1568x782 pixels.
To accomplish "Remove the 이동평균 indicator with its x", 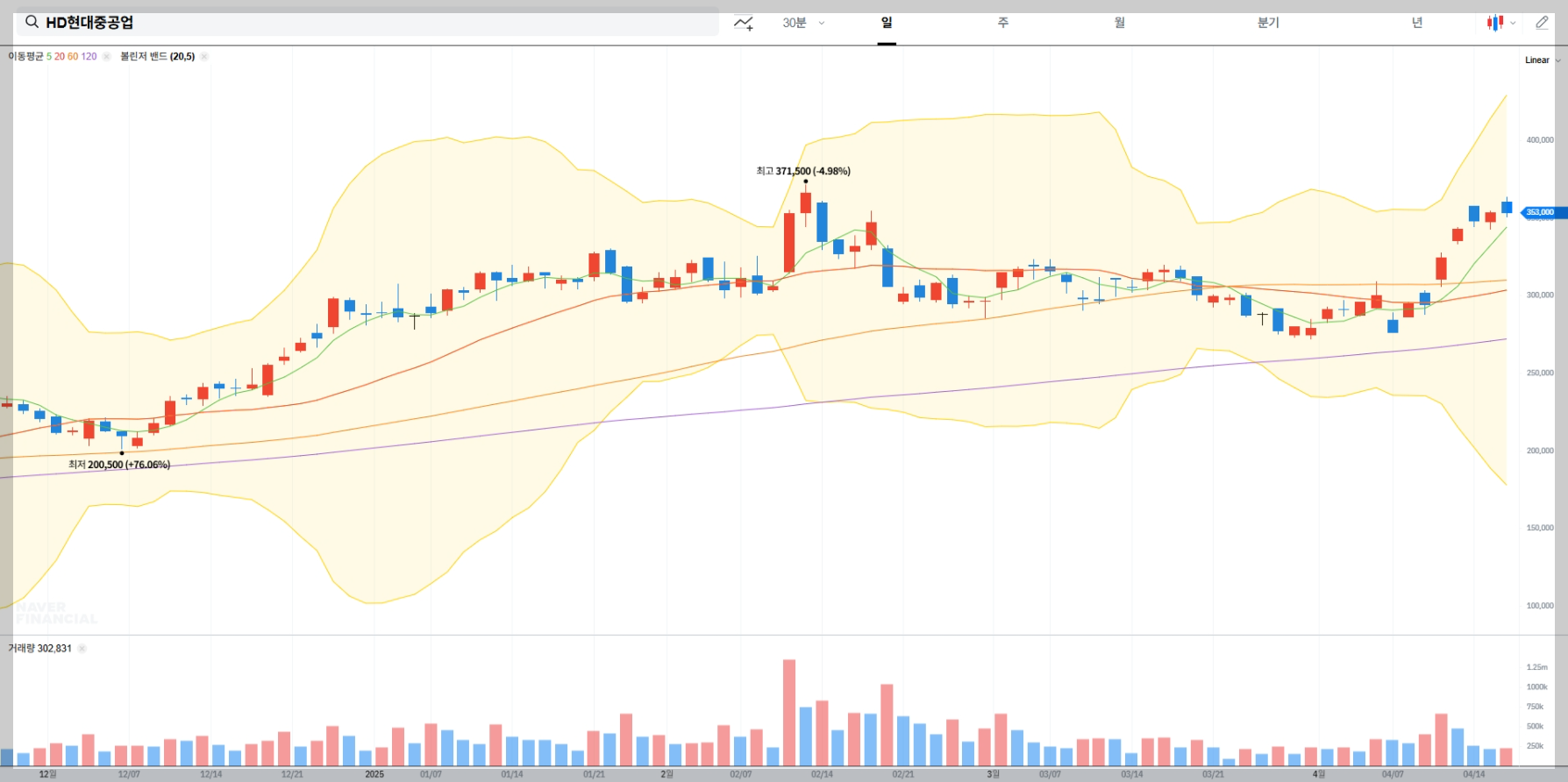I will coord(106,56).
